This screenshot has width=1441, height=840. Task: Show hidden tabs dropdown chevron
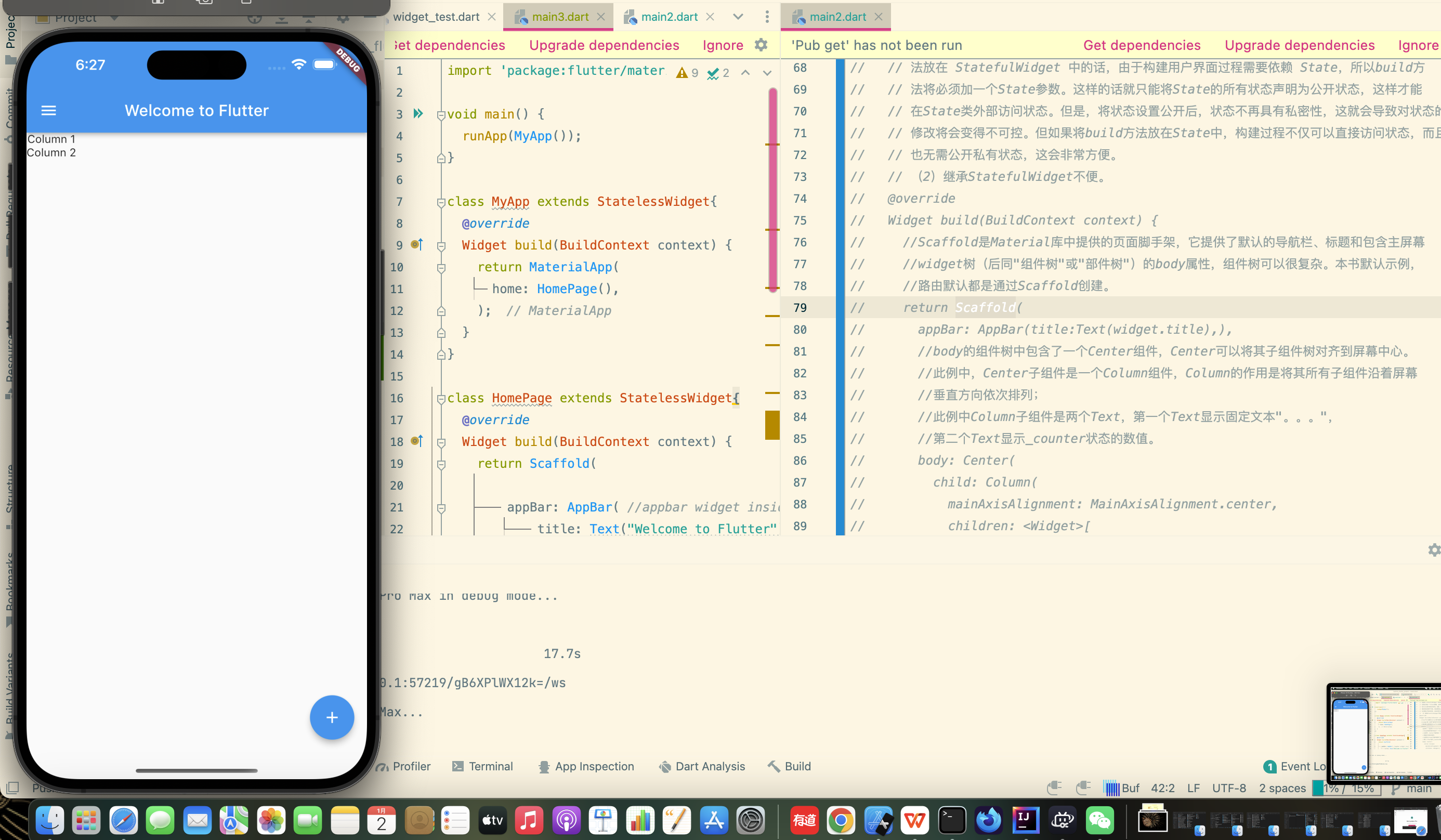(738, 17)
